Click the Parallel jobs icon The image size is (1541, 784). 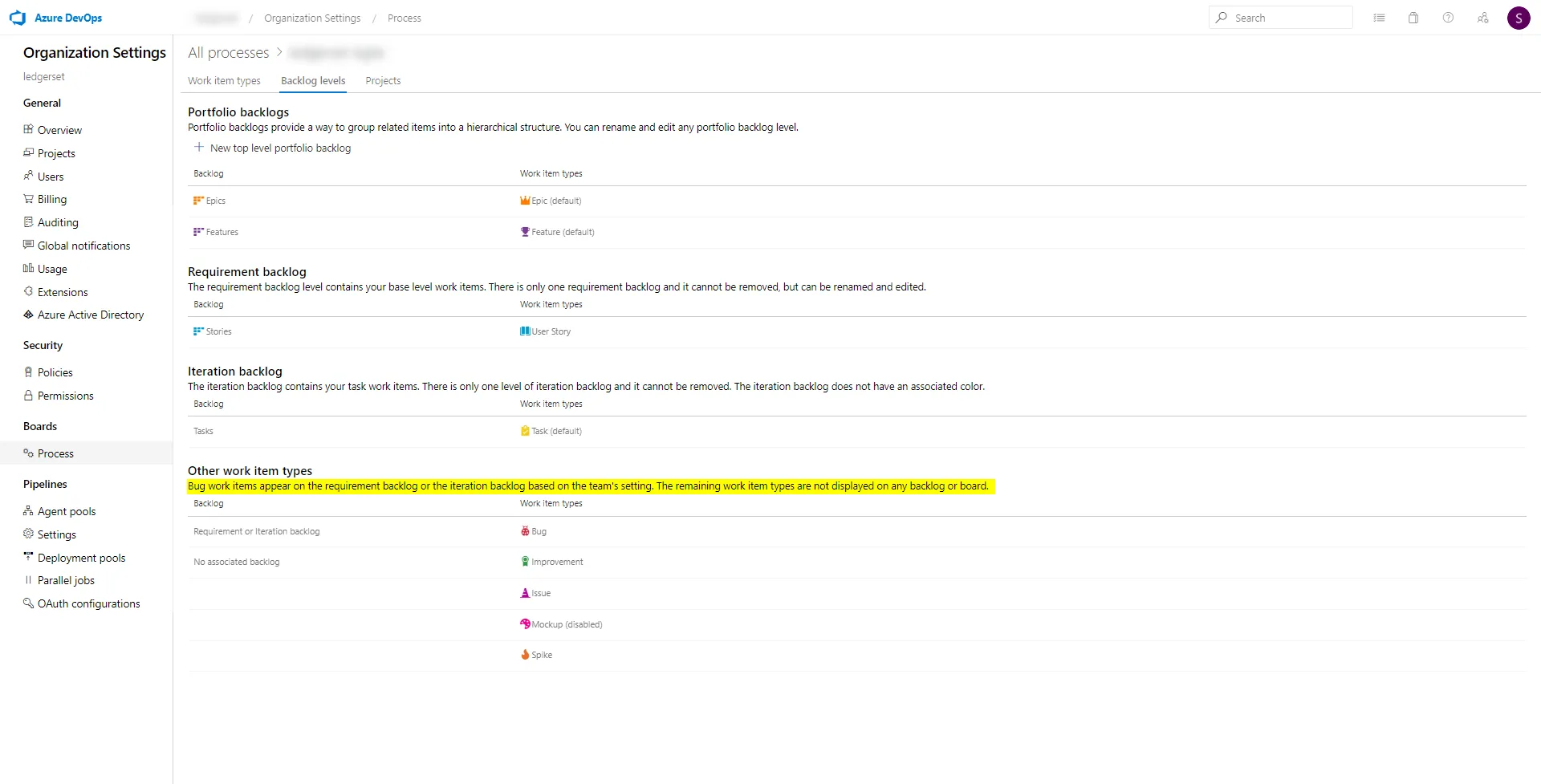click(x=29, y=579)
